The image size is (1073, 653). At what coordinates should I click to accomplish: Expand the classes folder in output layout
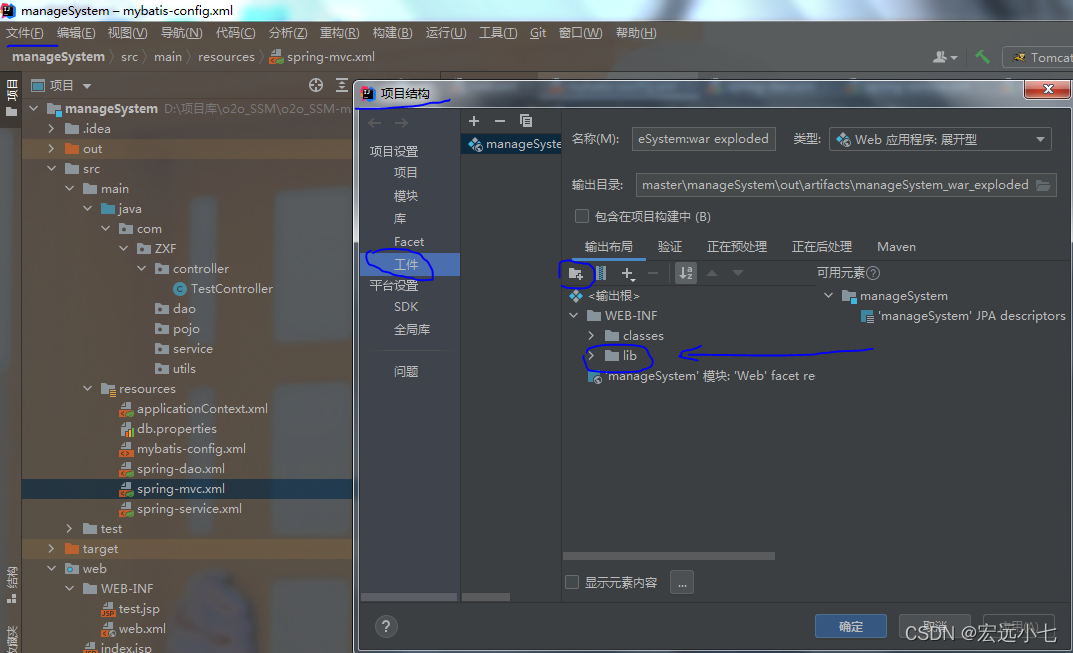[x=591, y=336]
